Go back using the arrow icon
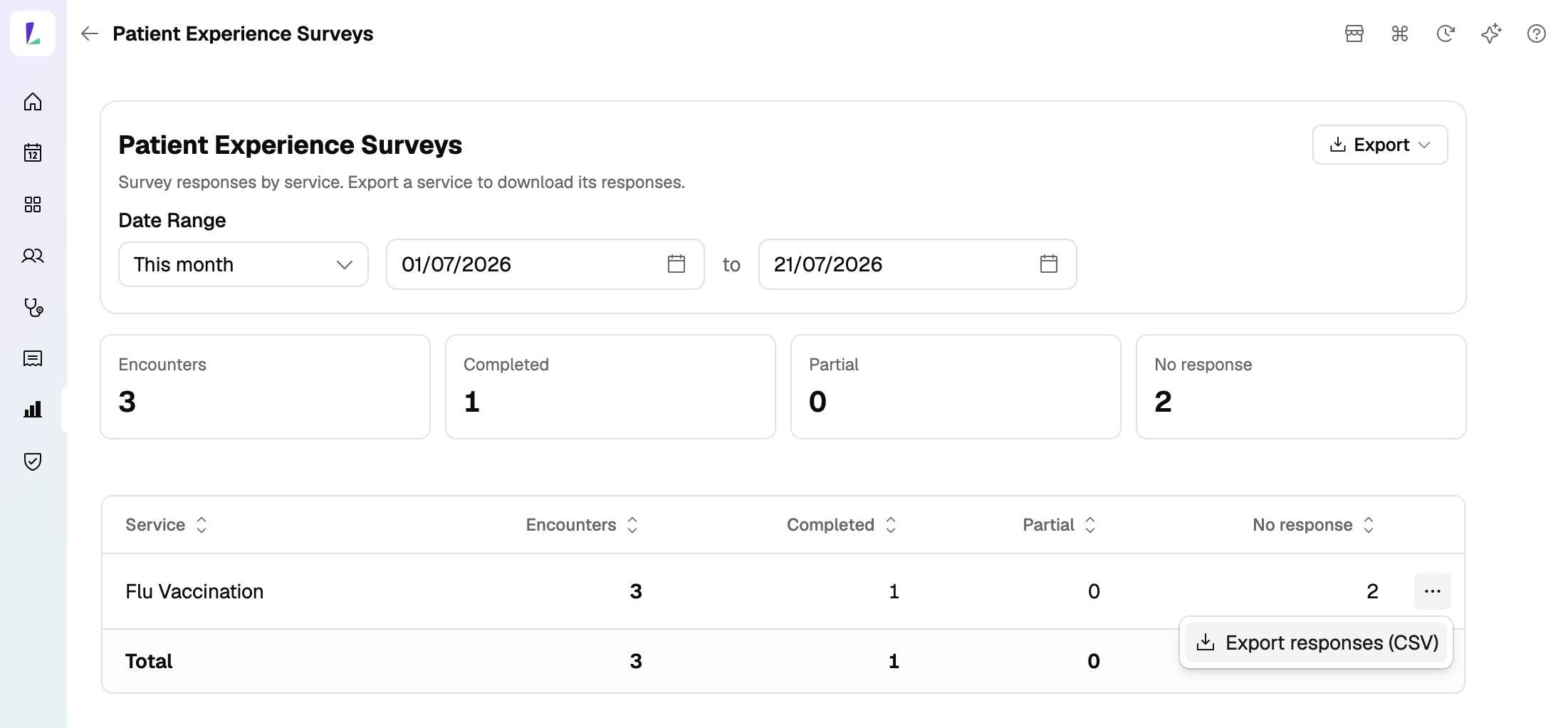The width and height of the screenshot is (1568, 728). [x=89, y=33]
